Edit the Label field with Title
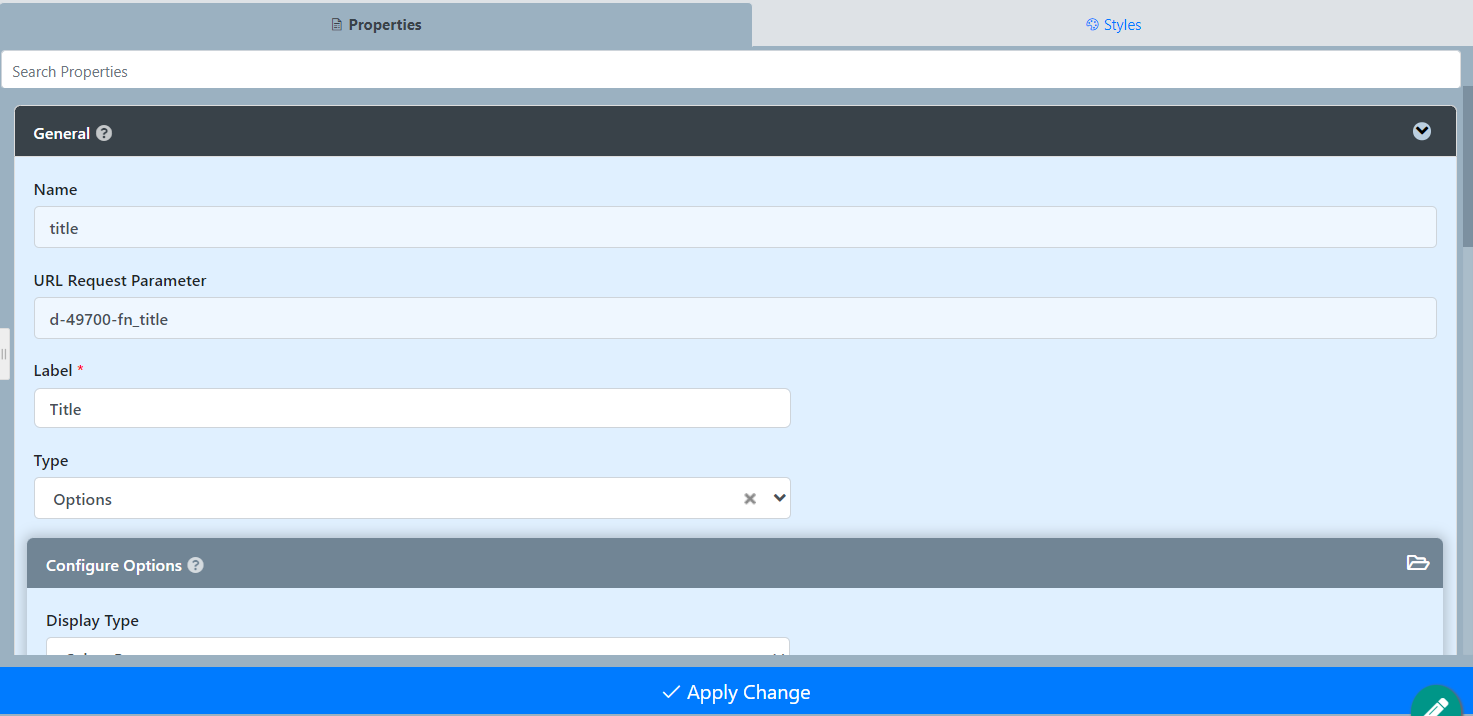The height and width of the screenshot is (716, 1473). 412,408
